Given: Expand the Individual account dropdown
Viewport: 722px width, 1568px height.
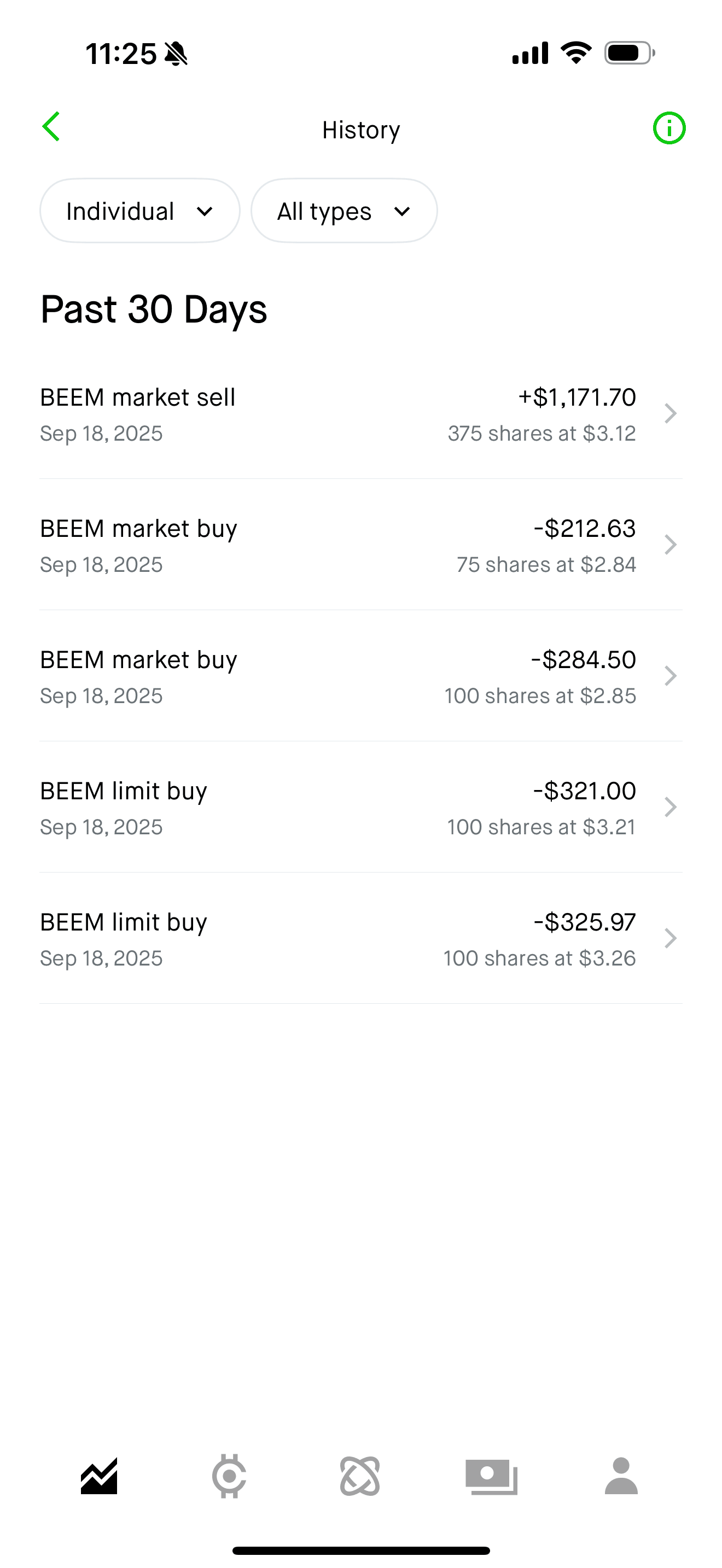Looking at the screenshot, I should pos(140,210).
